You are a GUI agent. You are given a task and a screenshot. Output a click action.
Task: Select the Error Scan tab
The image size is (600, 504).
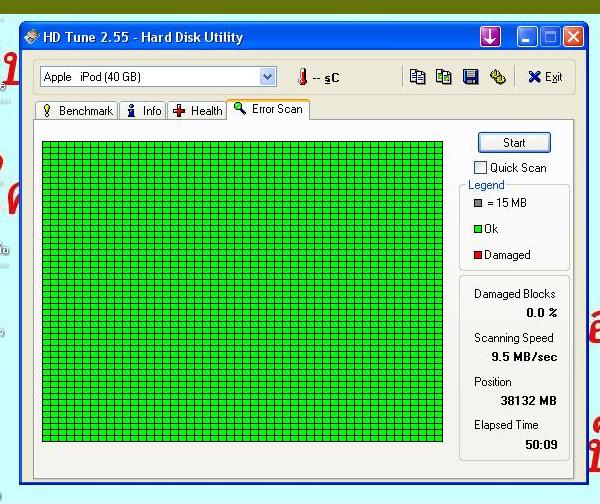click(268, 109)
